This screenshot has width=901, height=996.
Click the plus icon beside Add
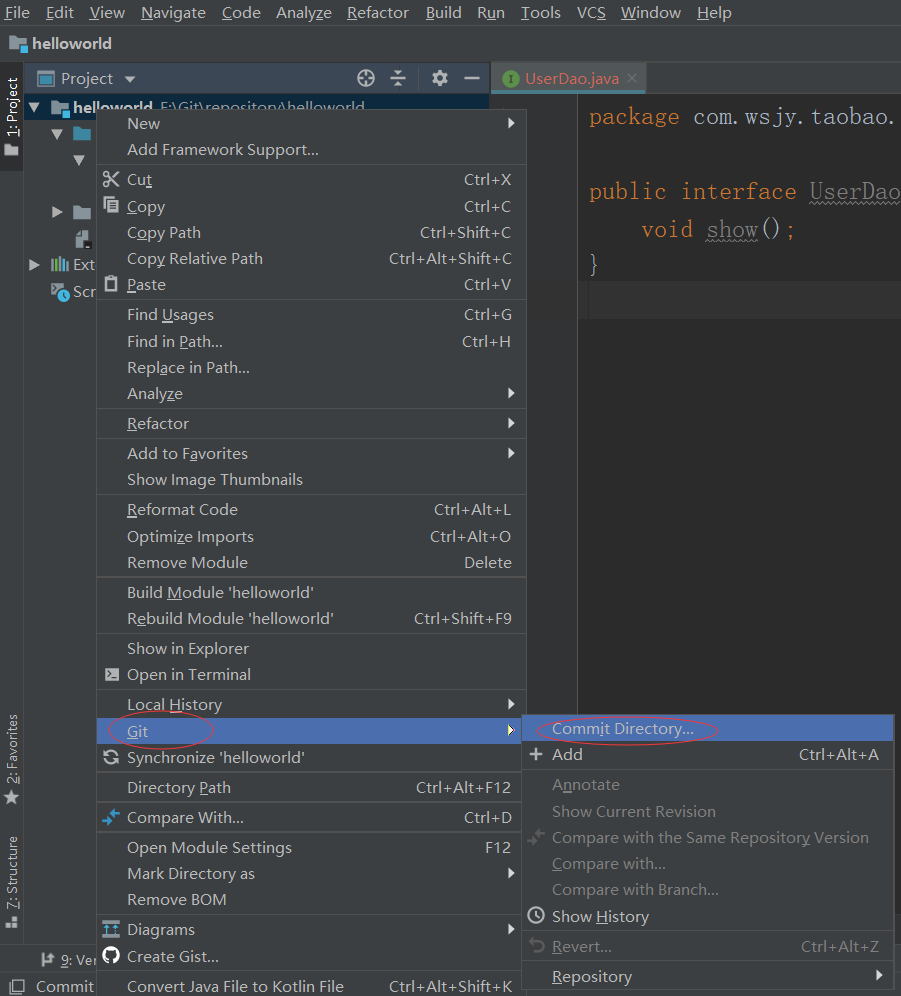tap(536, 754)
